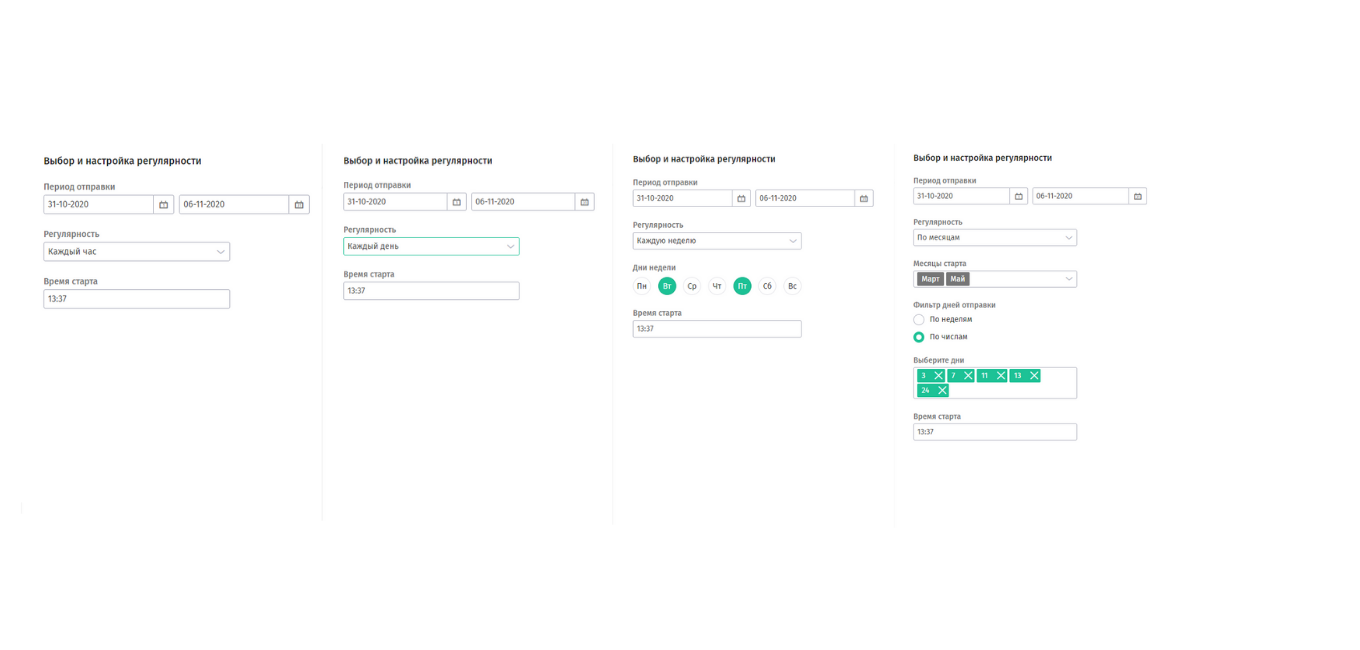The height and width of the screenshot is (650, 1360).
Task: Click the 13:37 time field under Каждый час
Action: click(x=137, y=299)
